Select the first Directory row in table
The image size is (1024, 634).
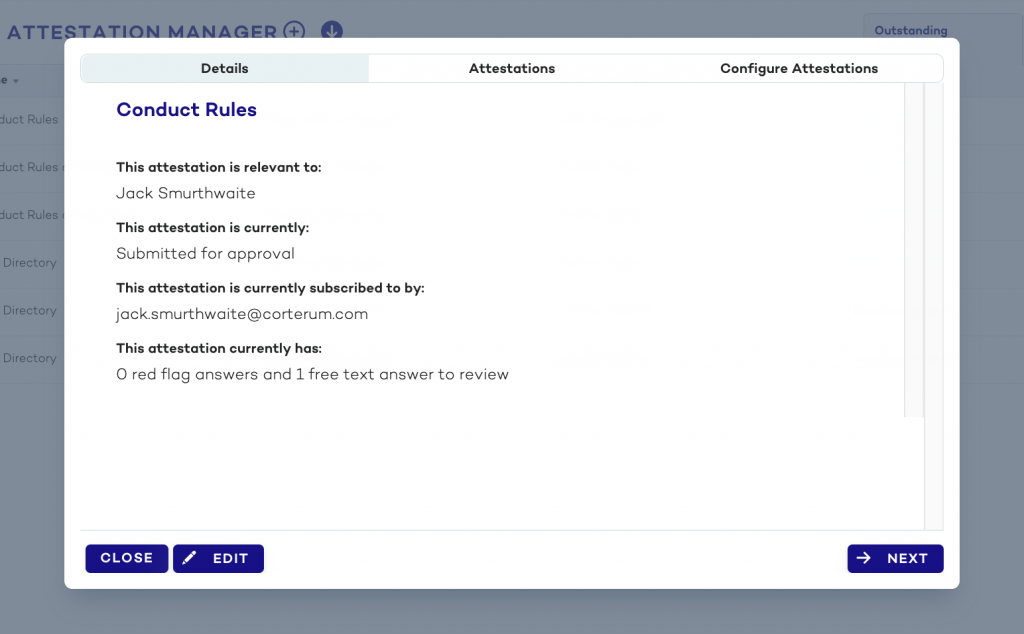point(29,262)
